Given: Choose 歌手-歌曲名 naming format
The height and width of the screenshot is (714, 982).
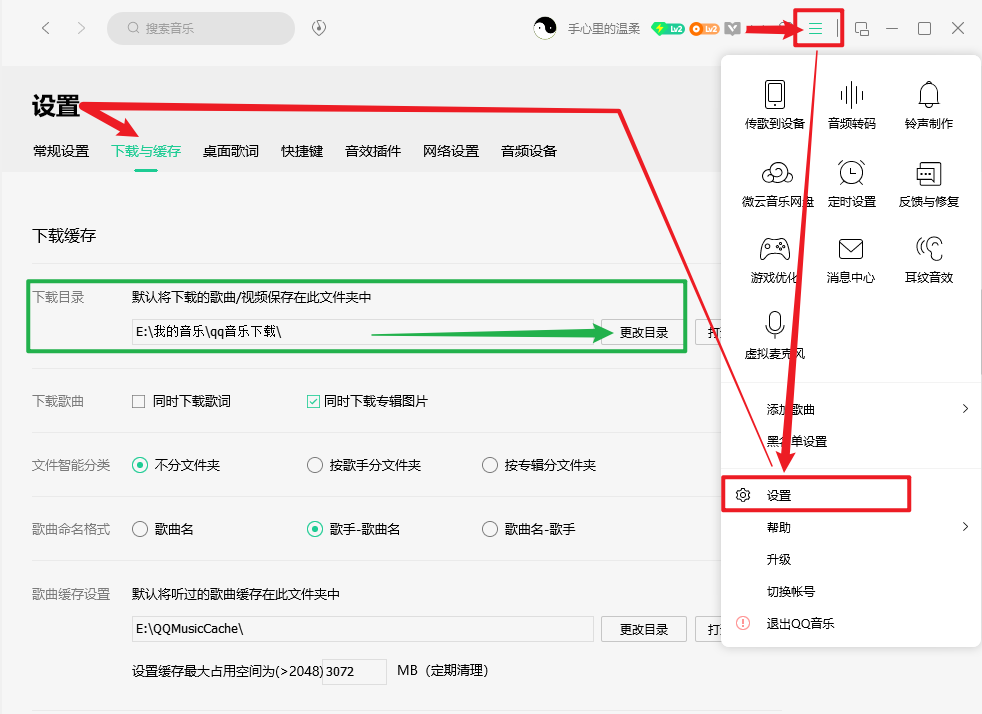Looking at the screenshot, I should 314,529.
